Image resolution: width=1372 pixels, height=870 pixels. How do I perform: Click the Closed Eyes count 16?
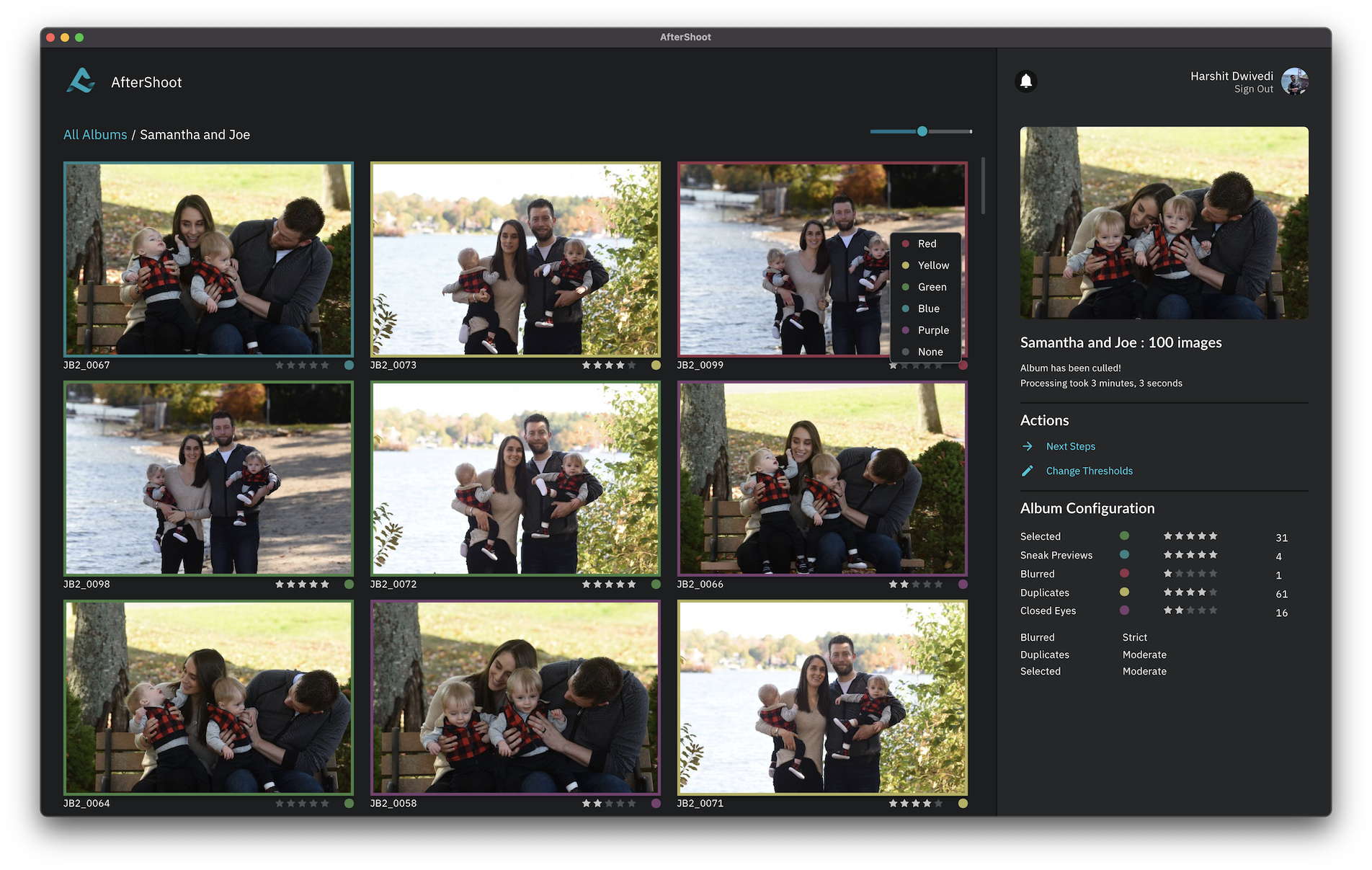tap(1282, 613)
